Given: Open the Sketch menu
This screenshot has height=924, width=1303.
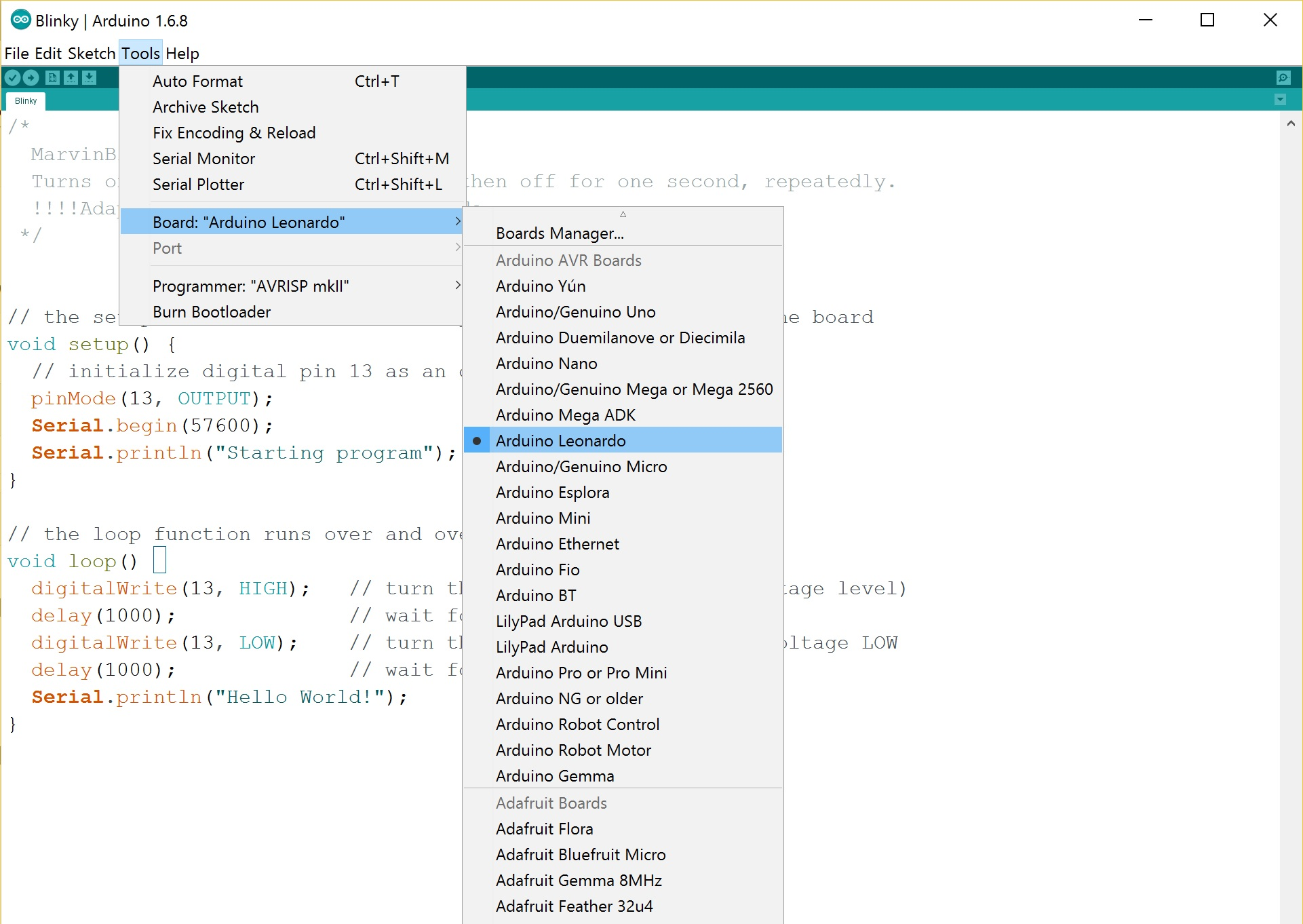Looking at the screenshot, I should [92, 54].
